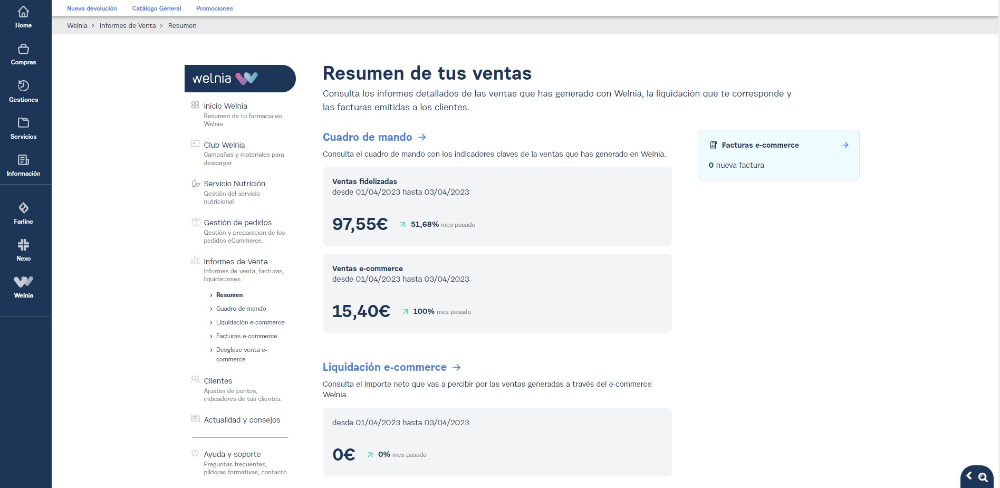
Task: Open the Home icon in the sidebar
Action: pyautogui.click(x=24, y=11)
